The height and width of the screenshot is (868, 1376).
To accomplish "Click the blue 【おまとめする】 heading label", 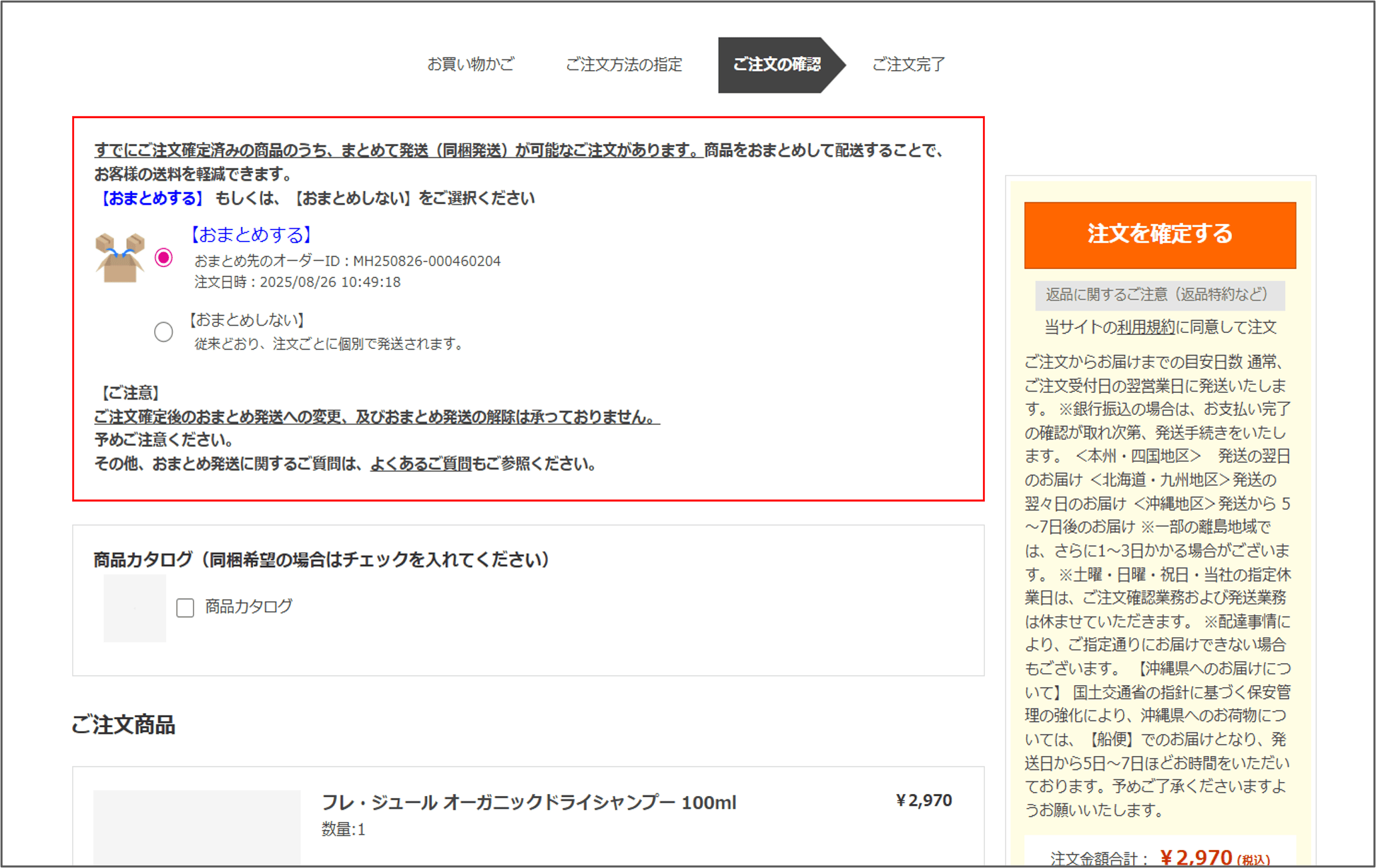I will pos(251,235).
